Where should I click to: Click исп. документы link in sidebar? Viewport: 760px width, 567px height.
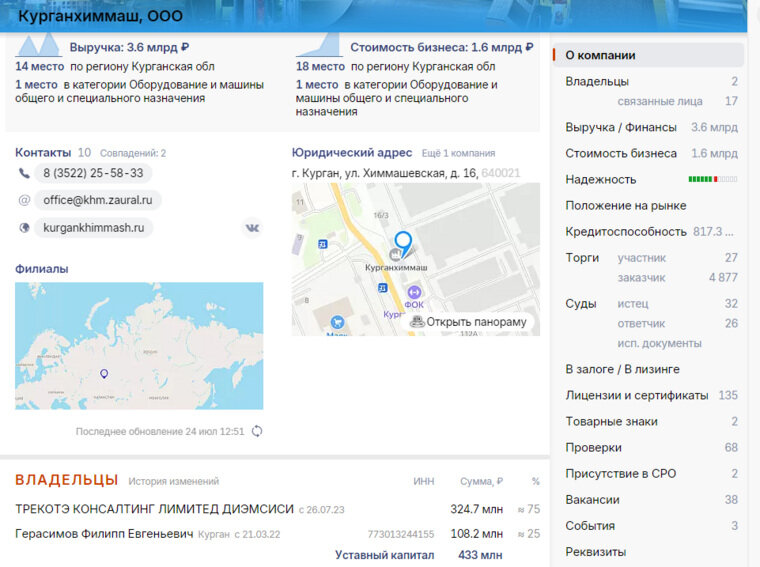click(659, 344)
